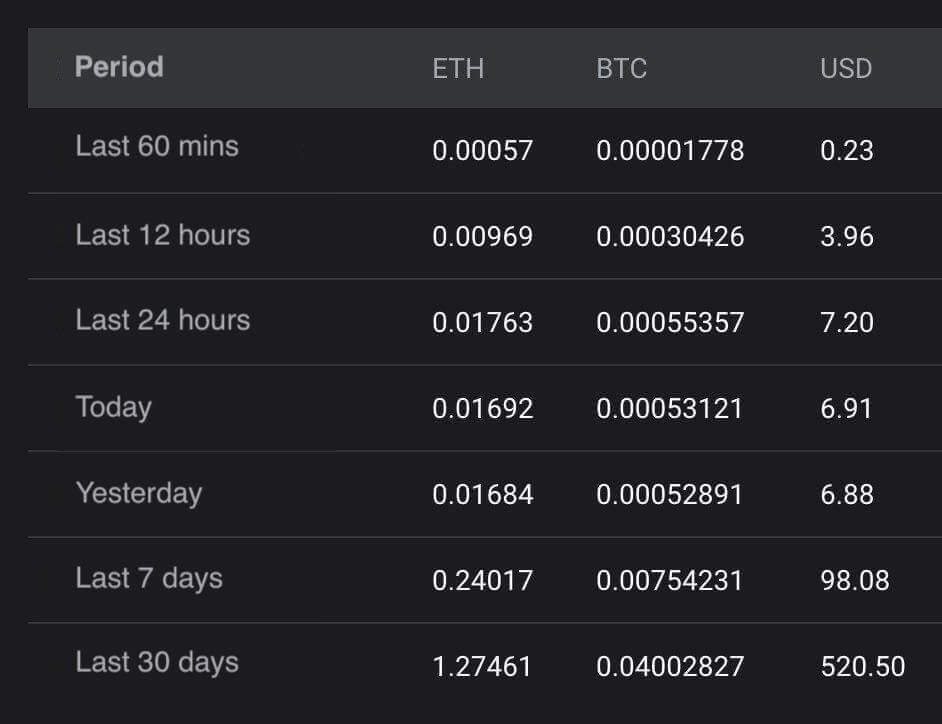Screen dimensions: 942x724
Task: Select the Last 7 days row label
Action: point(149,578)
